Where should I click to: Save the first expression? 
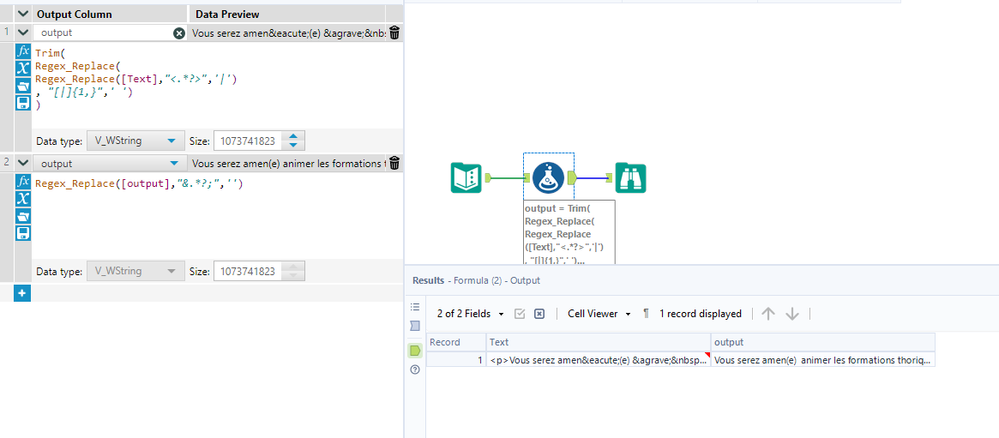[23, 103]
